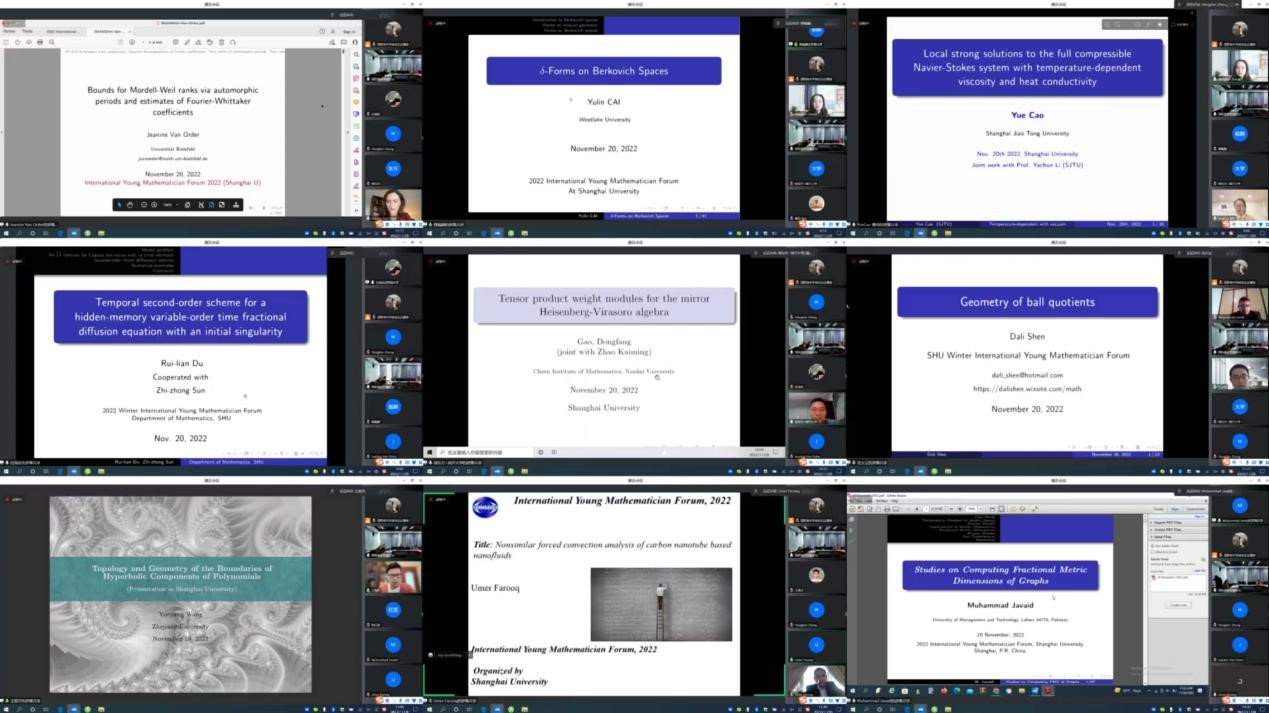This screenshot has height=713, width=1269.
Task: Click the zoom-in plus icon in Acrobat's floating toolbar
Action: pyautogui.click(x=155, y=205)
